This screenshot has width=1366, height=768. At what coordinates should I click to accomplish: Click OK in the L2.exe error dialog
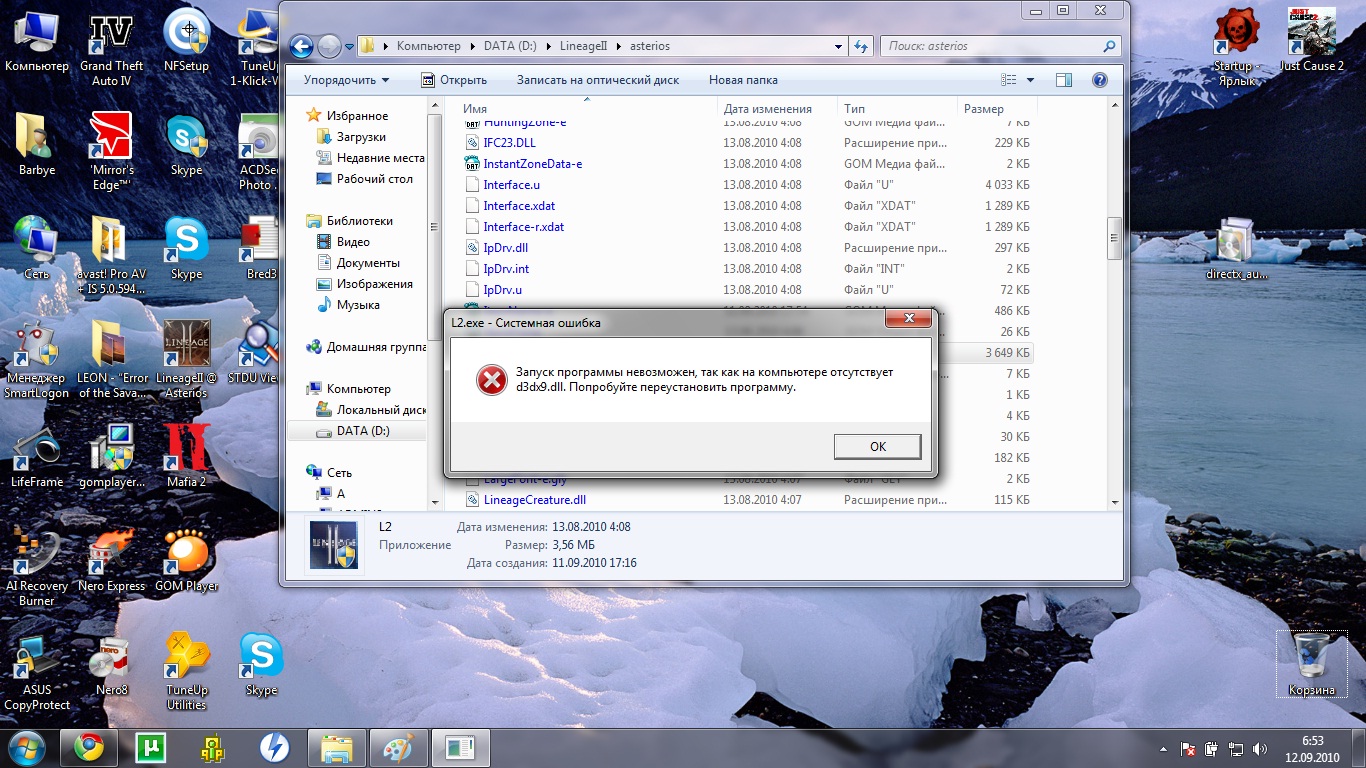(877, 446)
